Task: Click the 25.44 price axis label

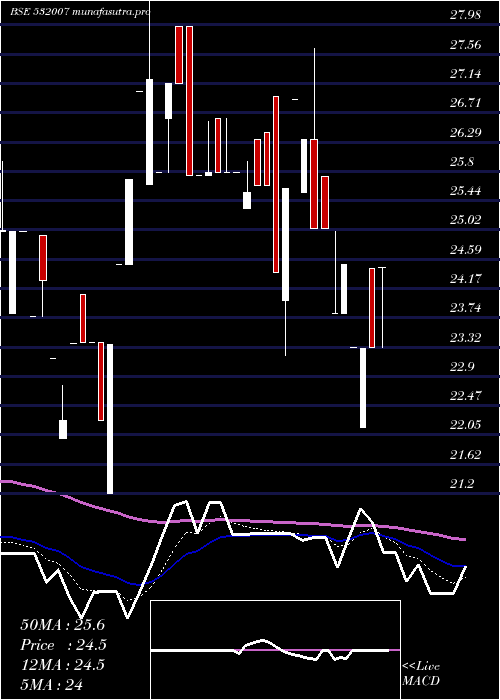Action: click(465, 191)
